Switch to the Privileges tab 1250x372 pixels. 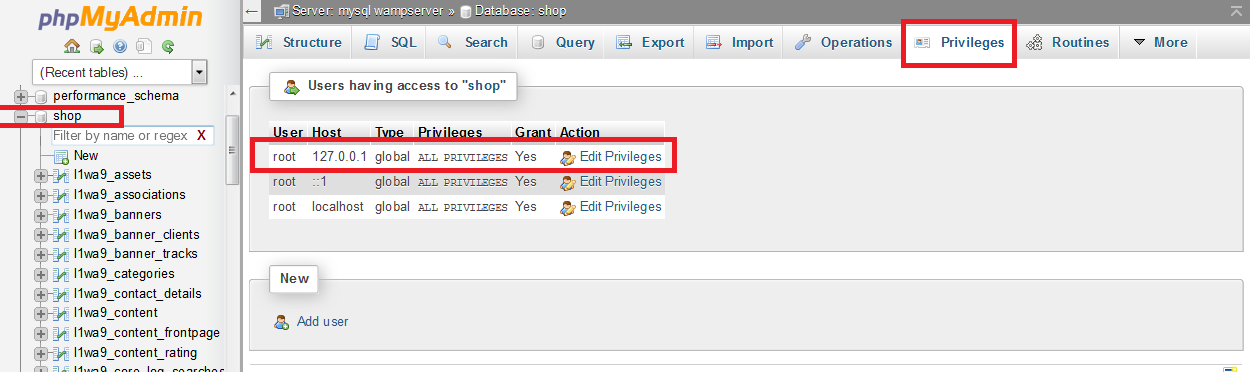(x=960, y=42)
